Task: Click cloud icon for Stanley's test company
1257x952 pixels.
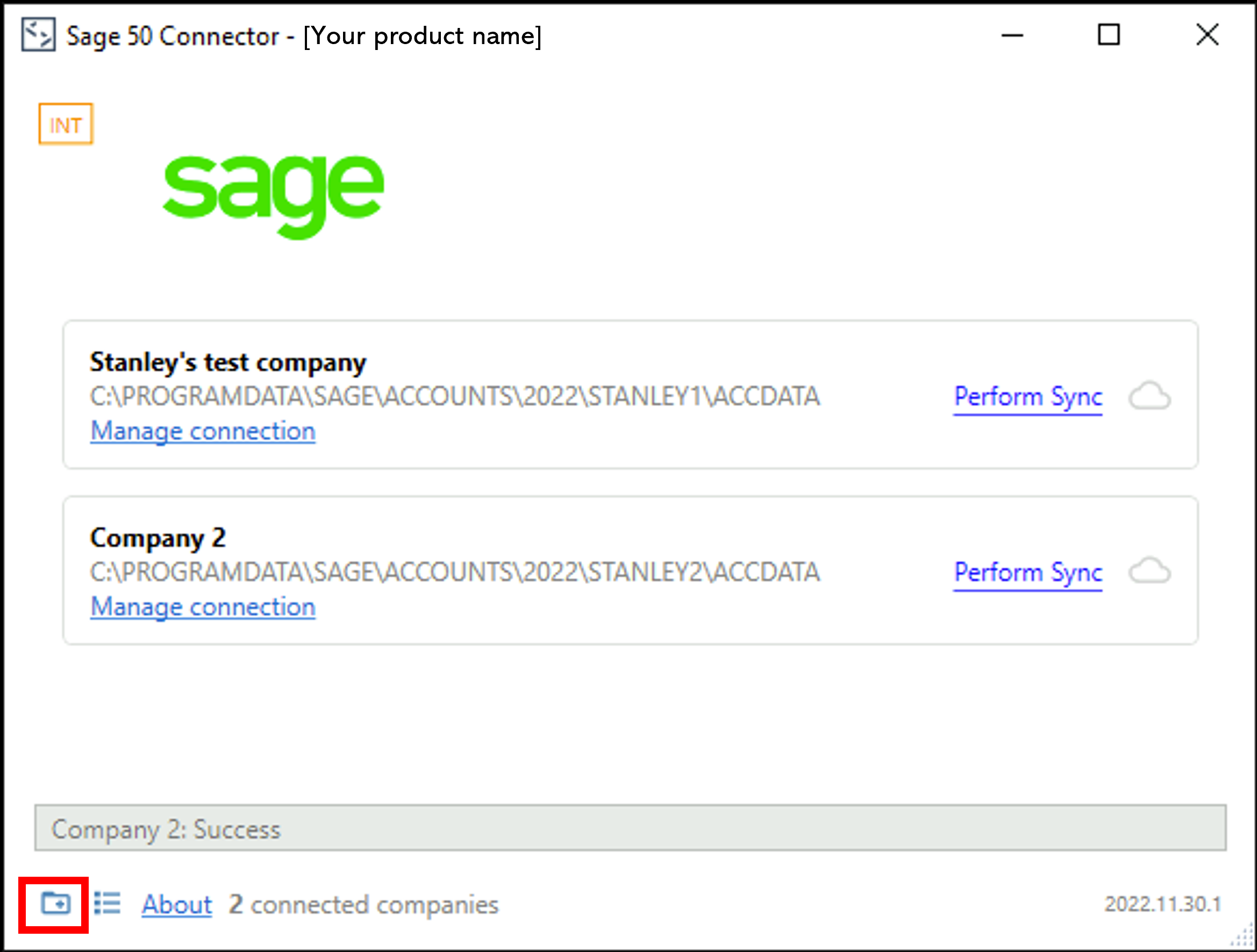Action: click(x=1149, y=396)
